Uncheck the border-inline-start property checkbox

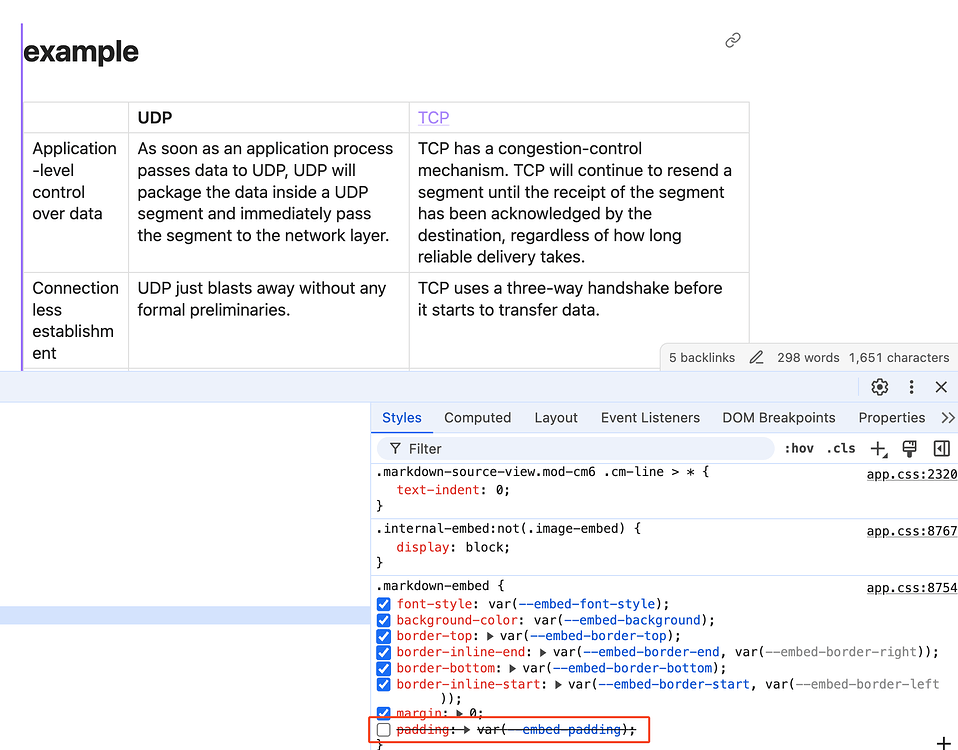click(384, 685)
